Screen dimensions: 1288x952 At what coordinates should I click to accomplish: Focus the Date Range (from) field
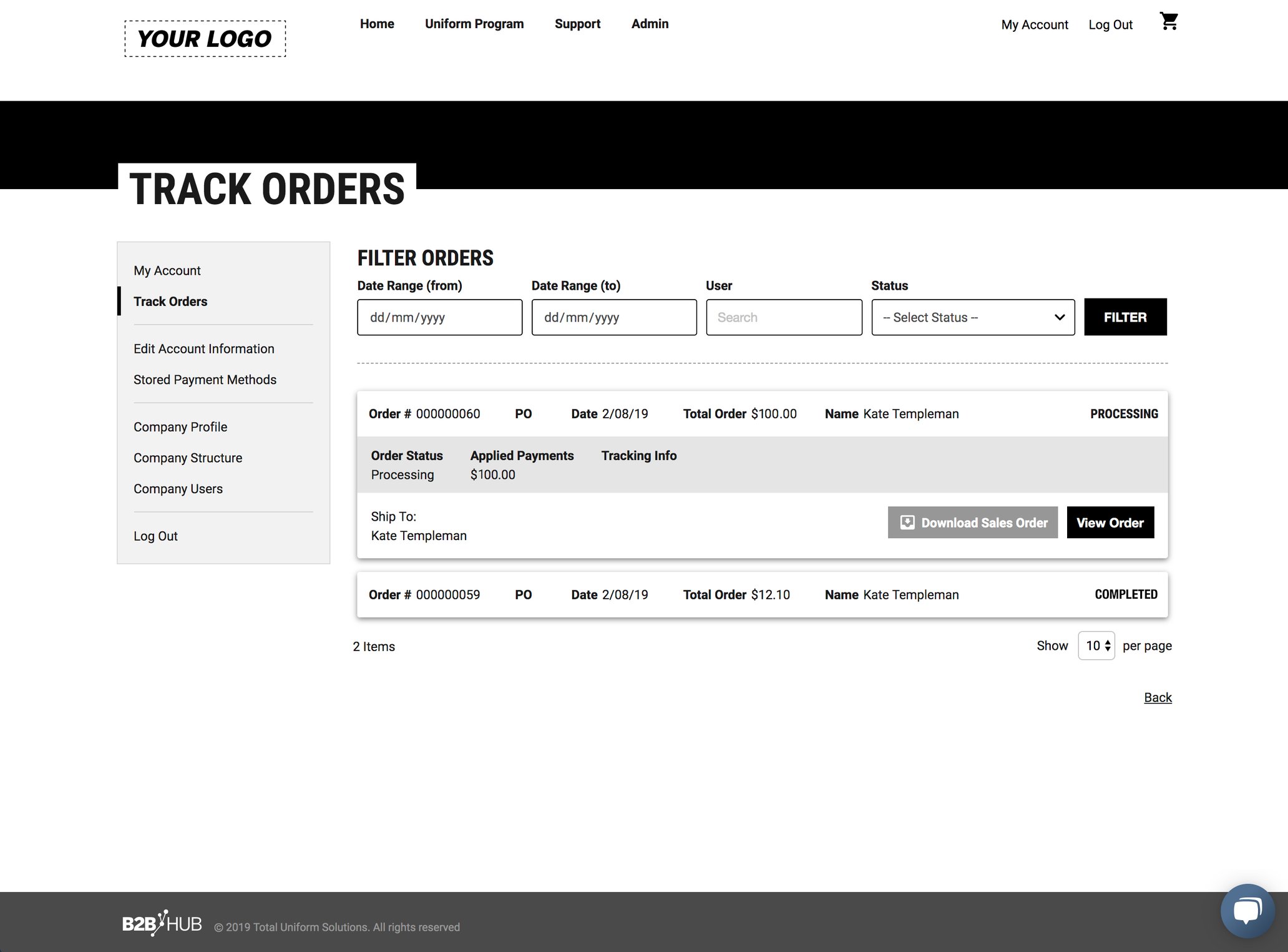click(440, 317)
